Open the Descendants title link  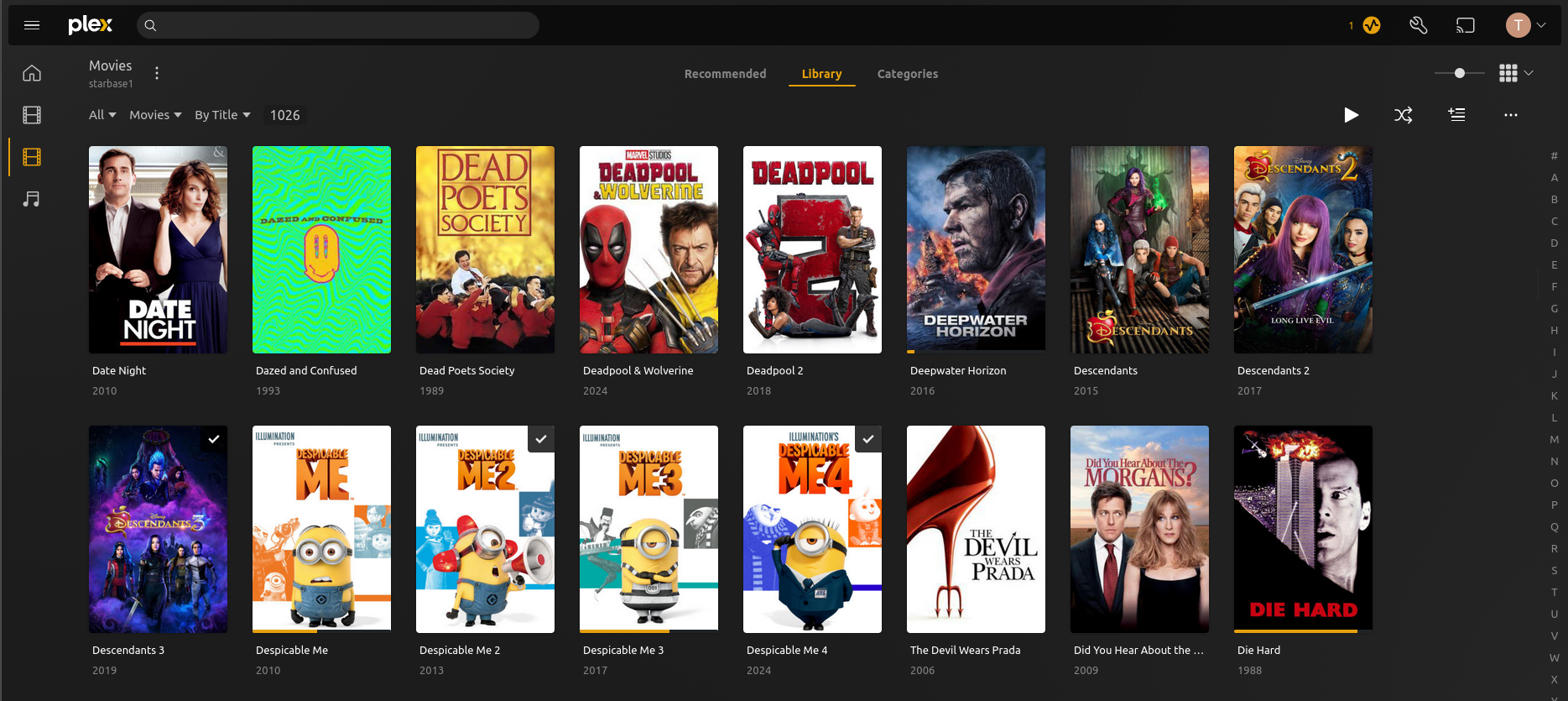point(1106,370)
